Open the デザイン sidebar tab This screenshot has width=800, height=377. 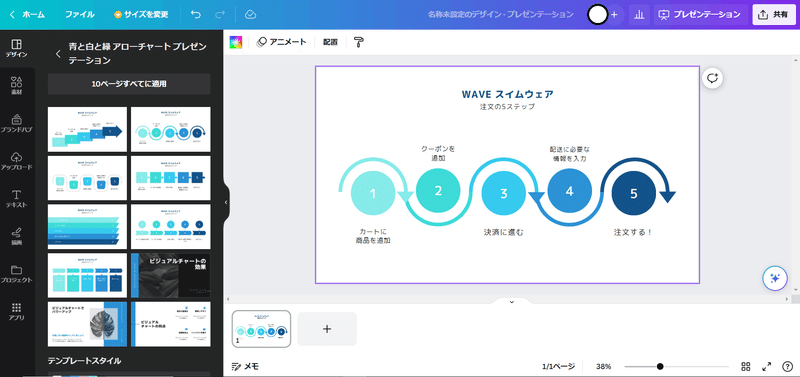click(17, 48)
